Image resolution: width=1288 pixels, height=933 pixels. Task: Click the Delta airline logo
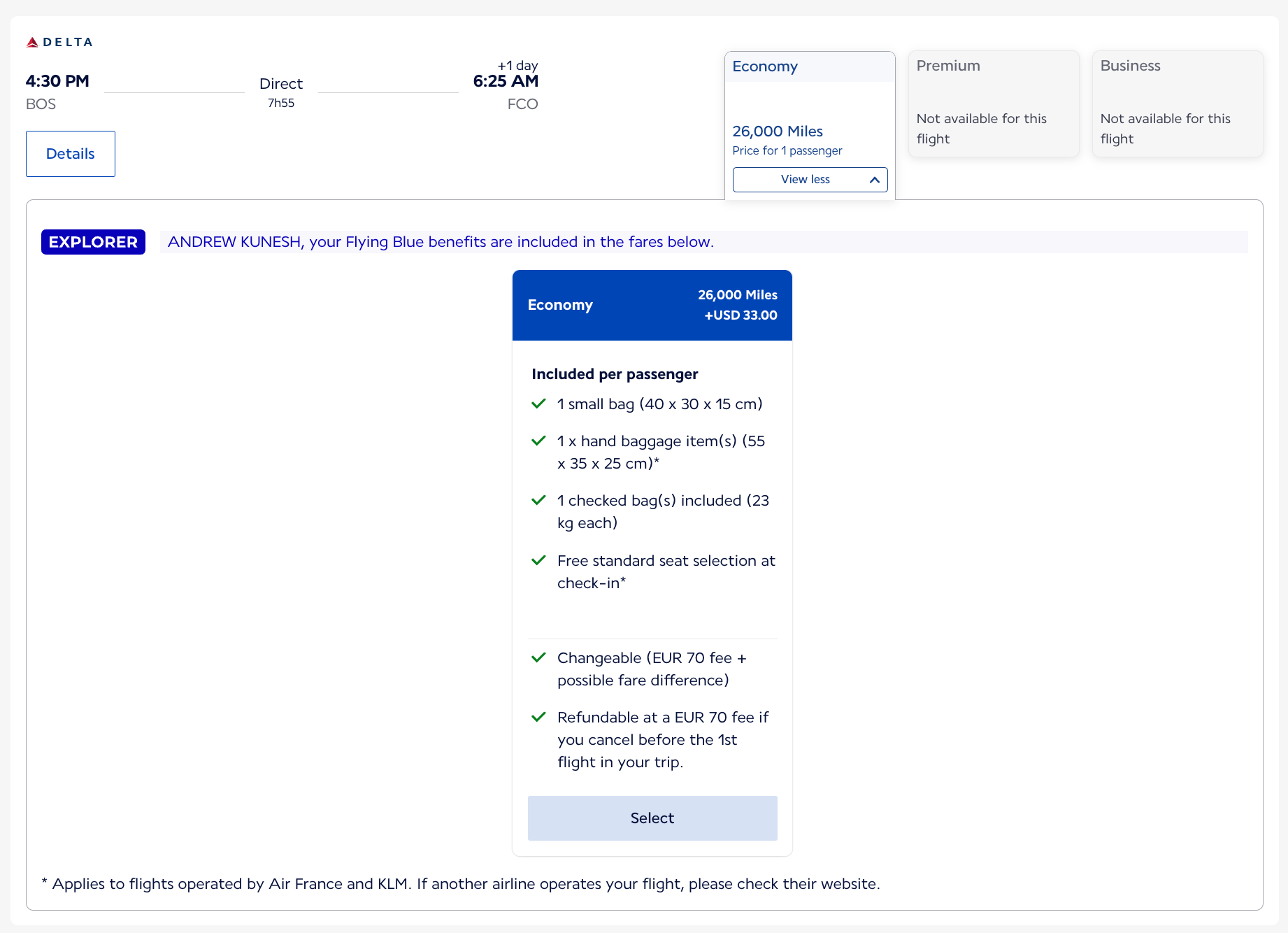[59, 42]
